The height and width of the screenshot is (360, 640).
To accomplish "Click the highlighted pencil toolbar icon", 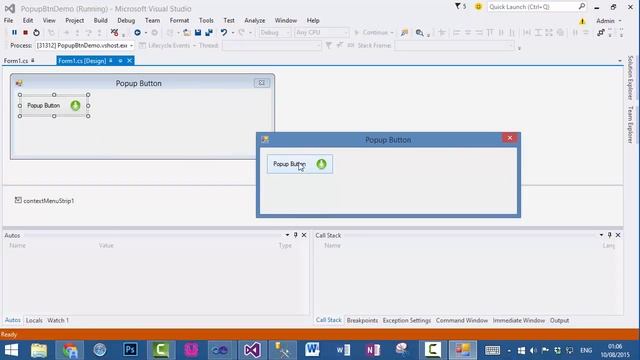I will (404, 32).
